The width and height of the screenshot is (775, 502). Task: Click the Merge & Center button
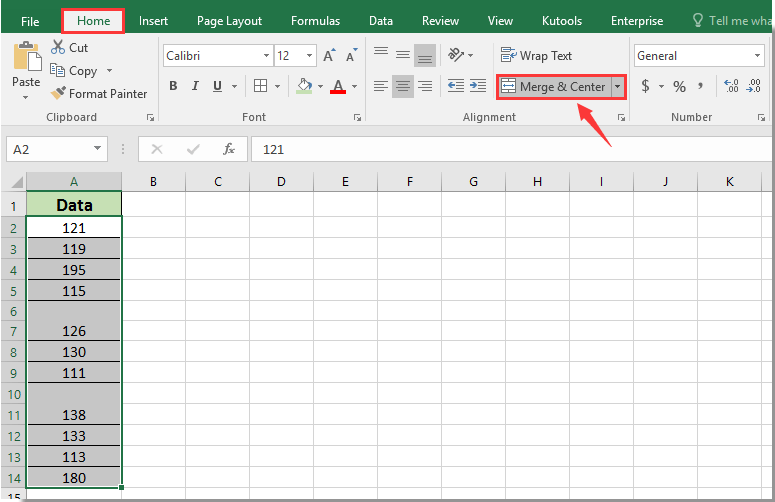(x=554, y=87)
